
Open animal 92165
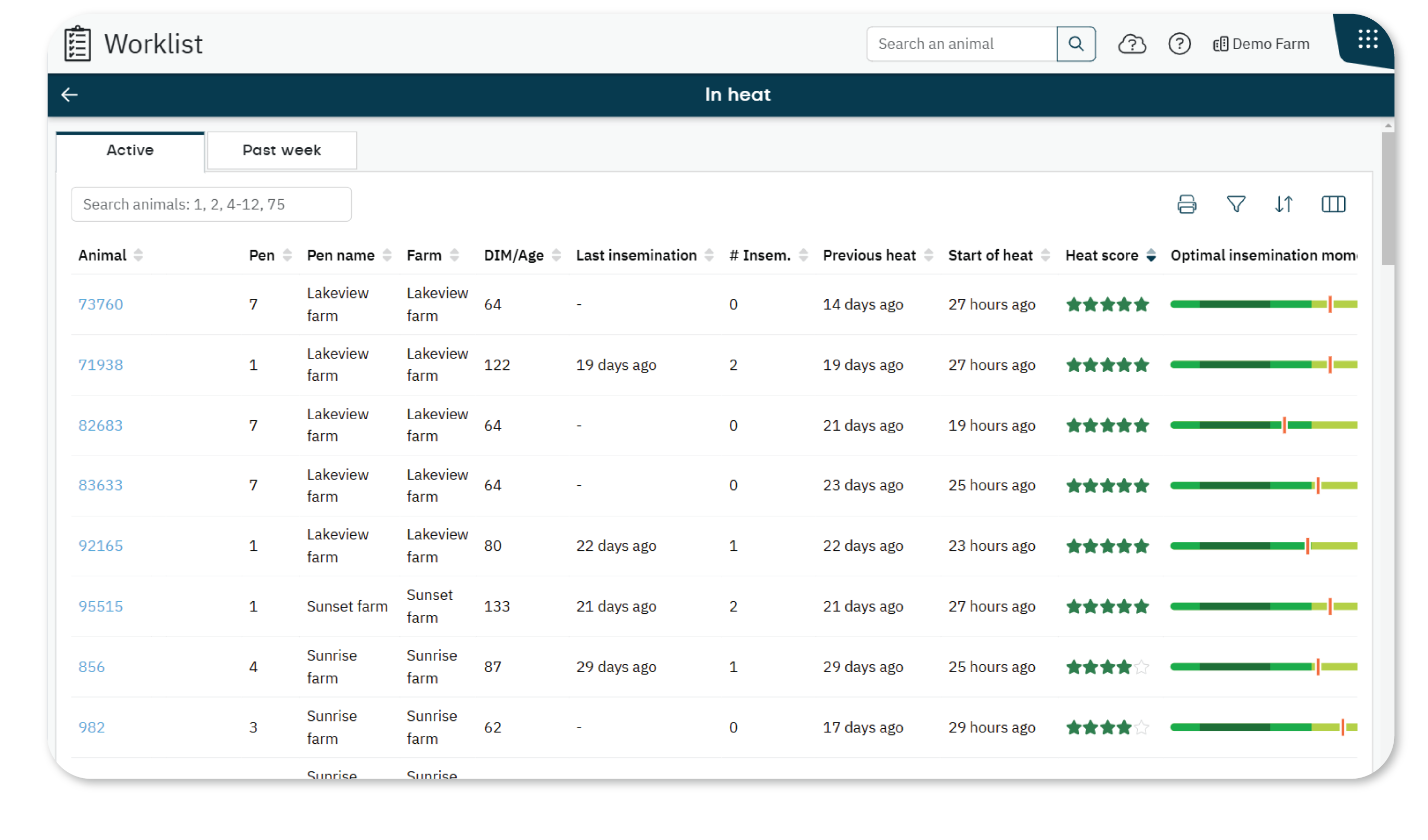coord(100,547)
